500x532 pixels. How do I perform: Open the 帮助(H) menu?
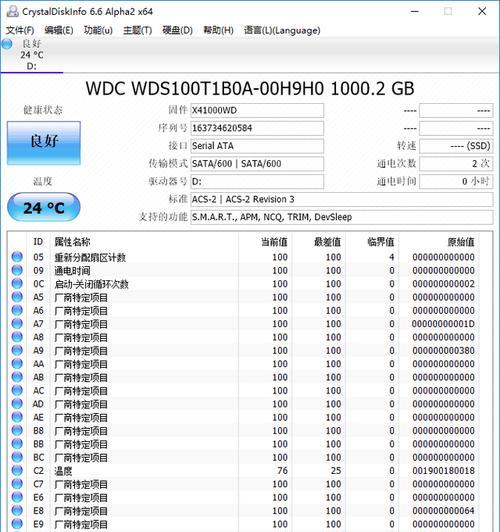tap(218, 31)
